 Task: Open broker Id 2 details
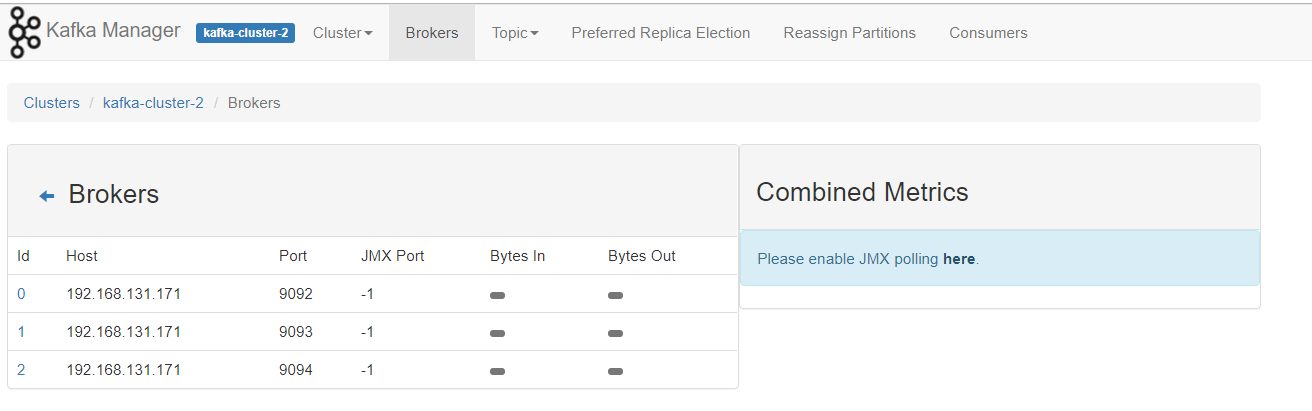pos(21,370)
